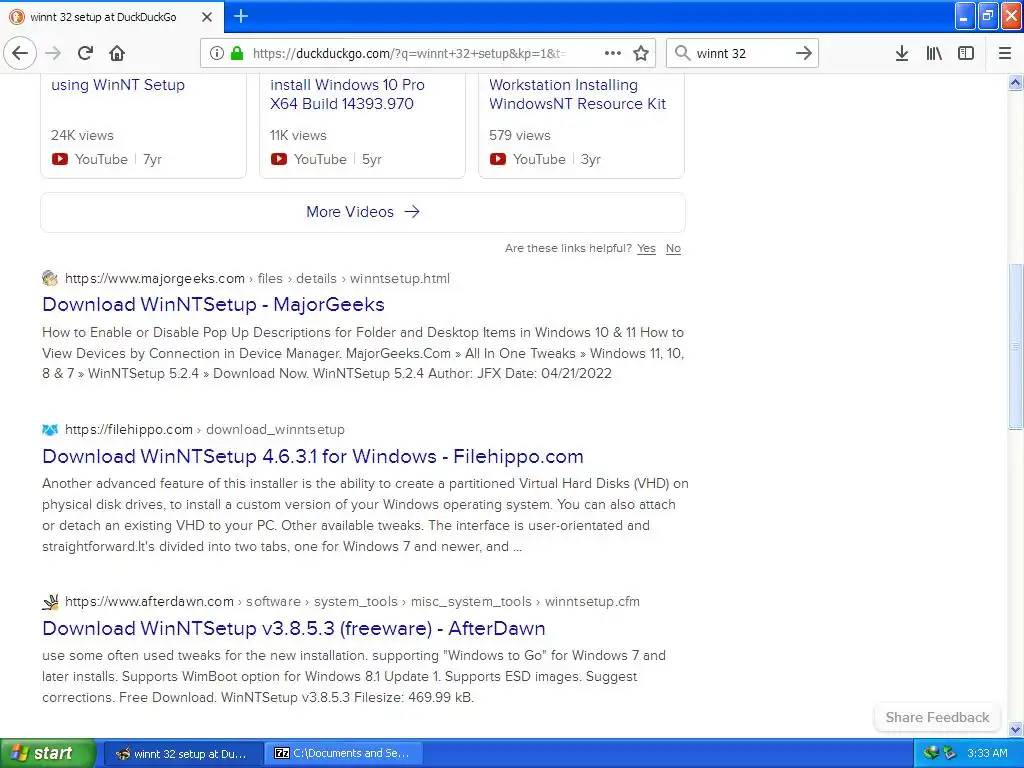Answer Yes to links helpful question
This screenshot has width=1024, height=768.
(x=646, y=248)
